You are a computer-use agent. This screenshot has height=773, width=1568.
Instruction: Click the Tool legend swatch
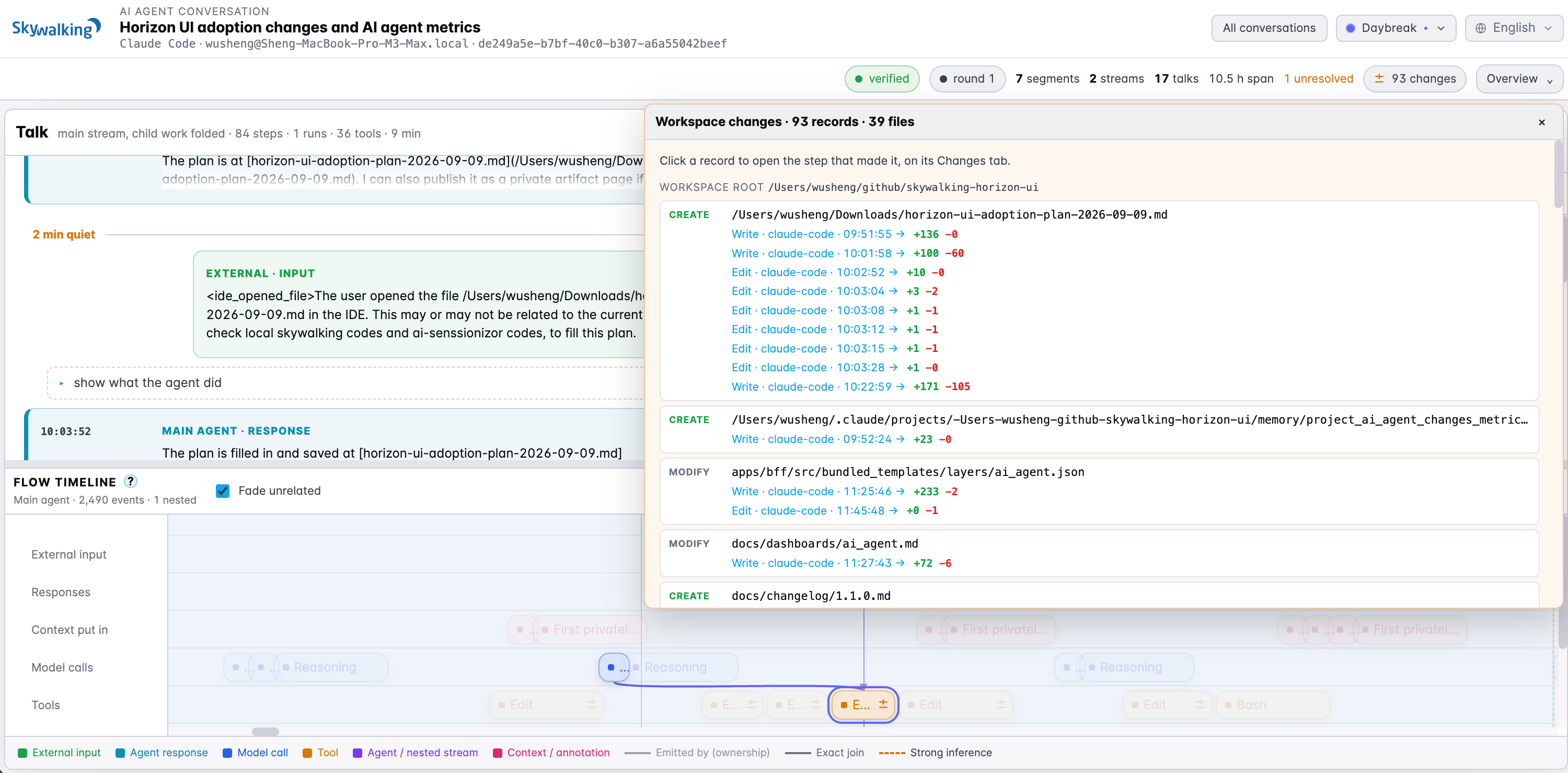(307, 753)
